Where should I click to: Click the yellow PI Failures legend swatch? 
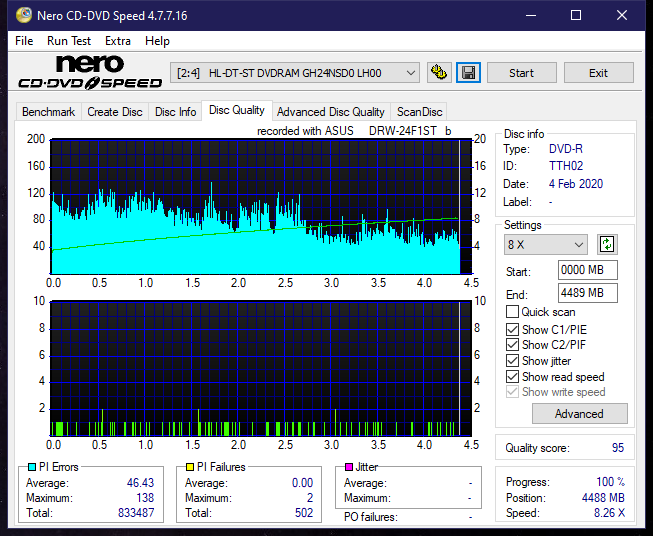[x=190, y=467]
